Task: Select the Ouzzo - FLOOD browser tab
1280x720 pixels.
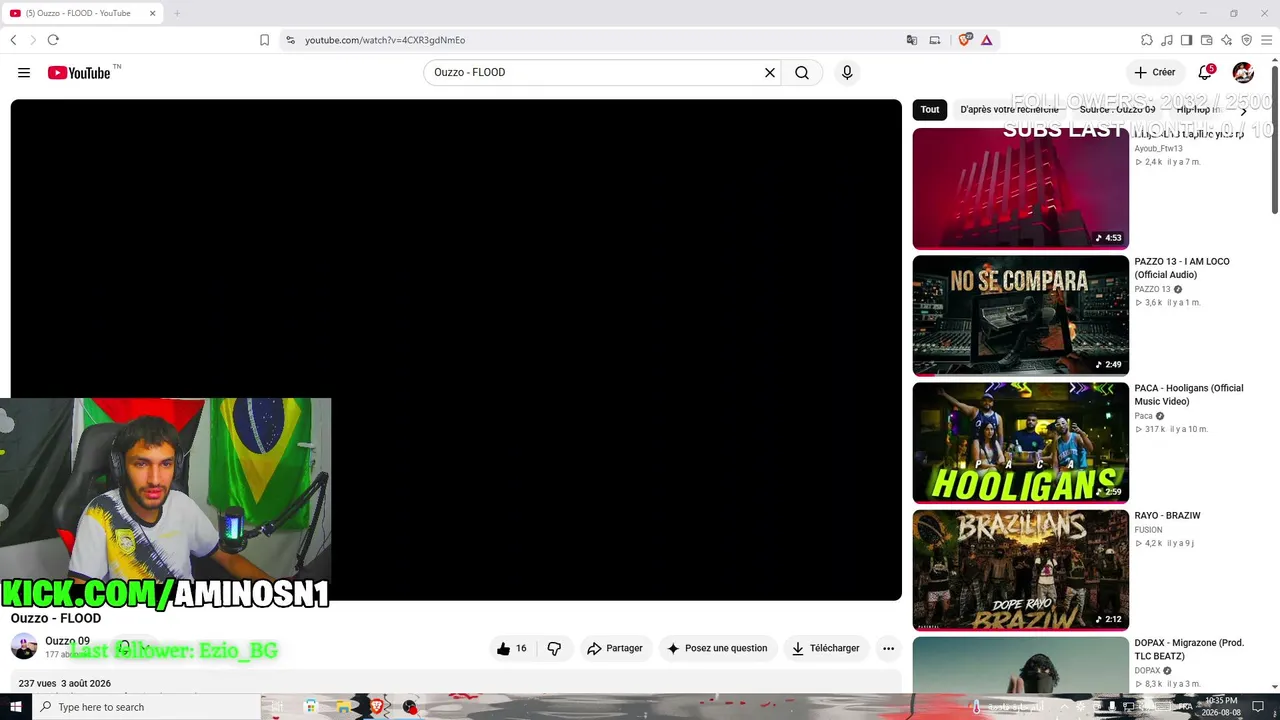Action: coord(84,13)
